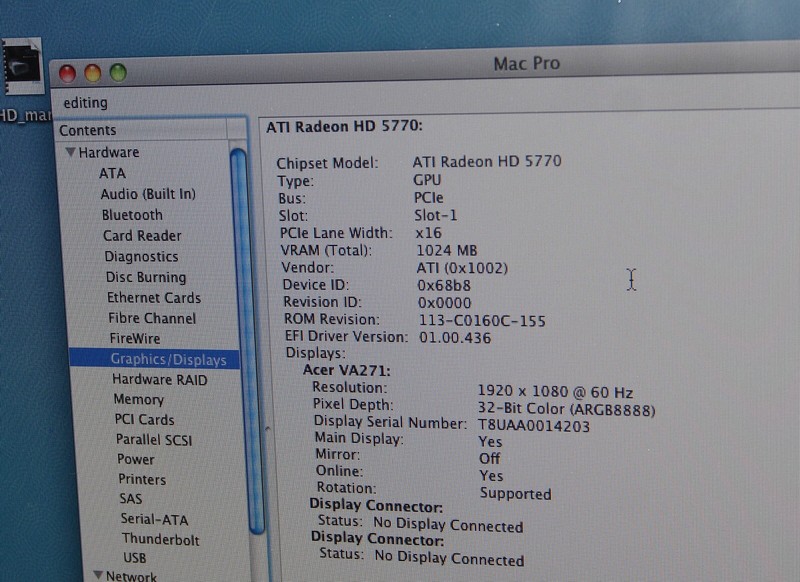The width and height of the screenshot is (800, 582).
Task: Collapse the Hardware section
Action: tap(71, 152)
